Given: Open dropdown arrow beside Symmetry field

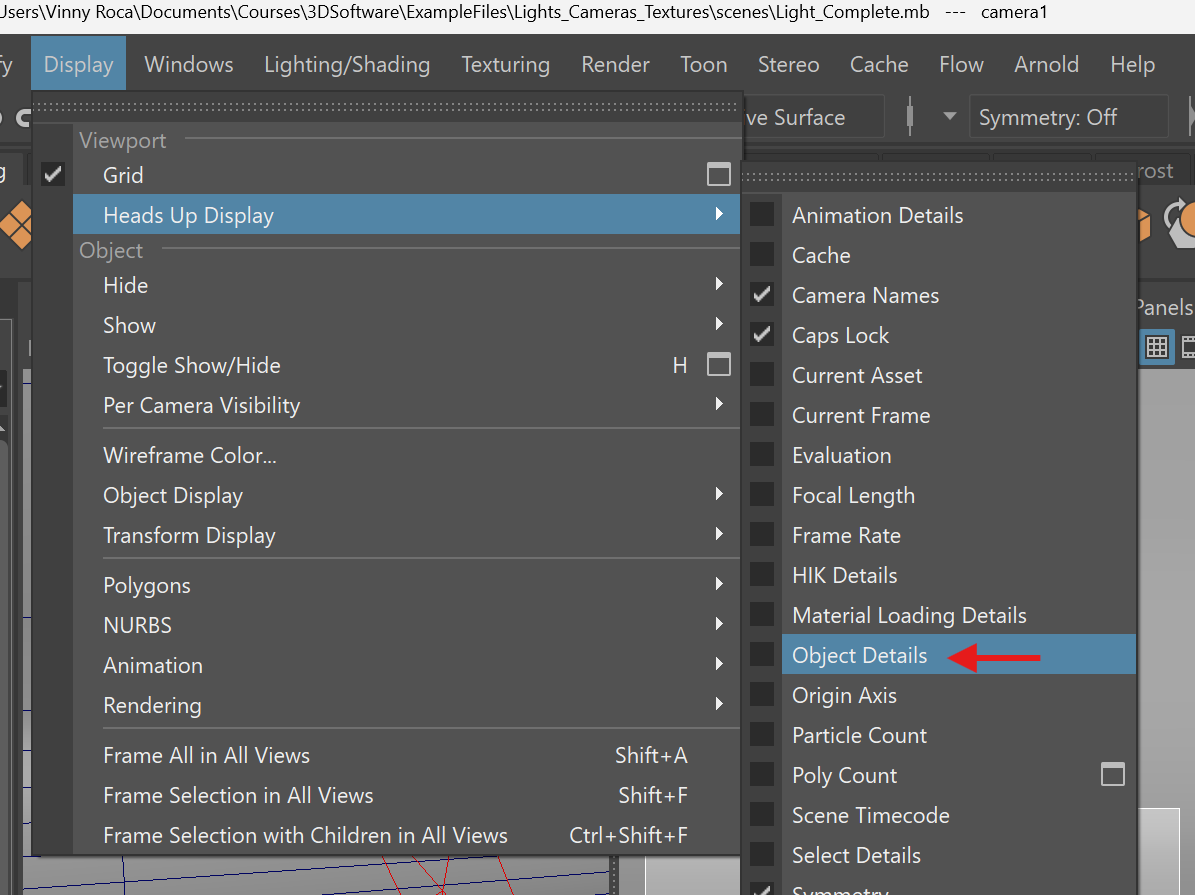Looking at the screenshot, I should coord(949,117).
